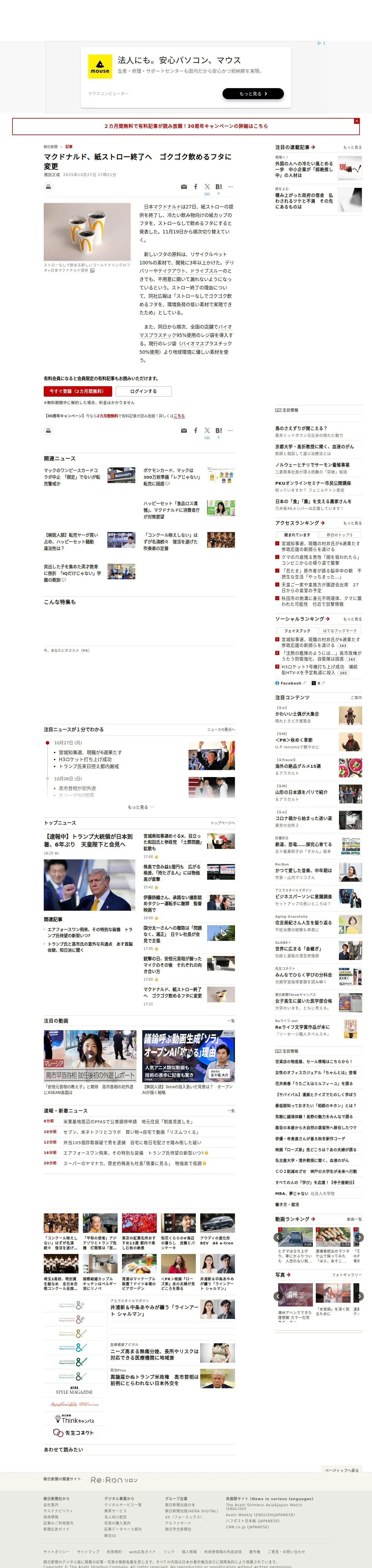Image resolution: width=372 pixels, height=1568 pixels.
Task: Play the ヒグマ ranking video thumbnail
Action: point(296,1237)
